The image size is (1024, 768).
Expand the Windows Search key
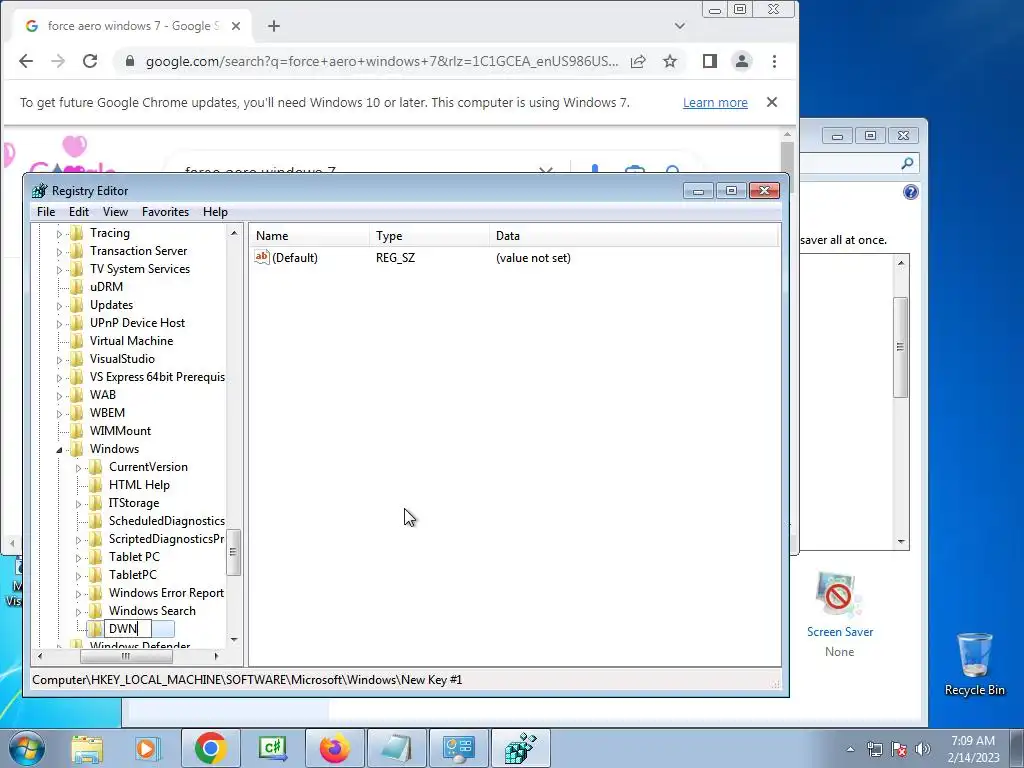tap(78, 612)
